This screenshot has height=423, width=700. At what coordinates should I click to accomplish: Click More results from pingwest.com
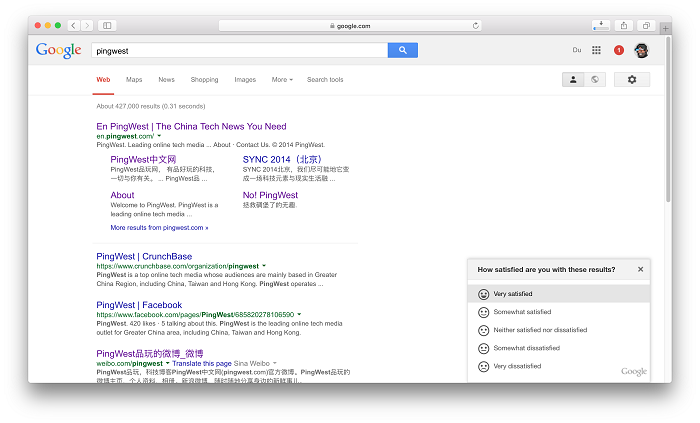click(x=159, y=228)
